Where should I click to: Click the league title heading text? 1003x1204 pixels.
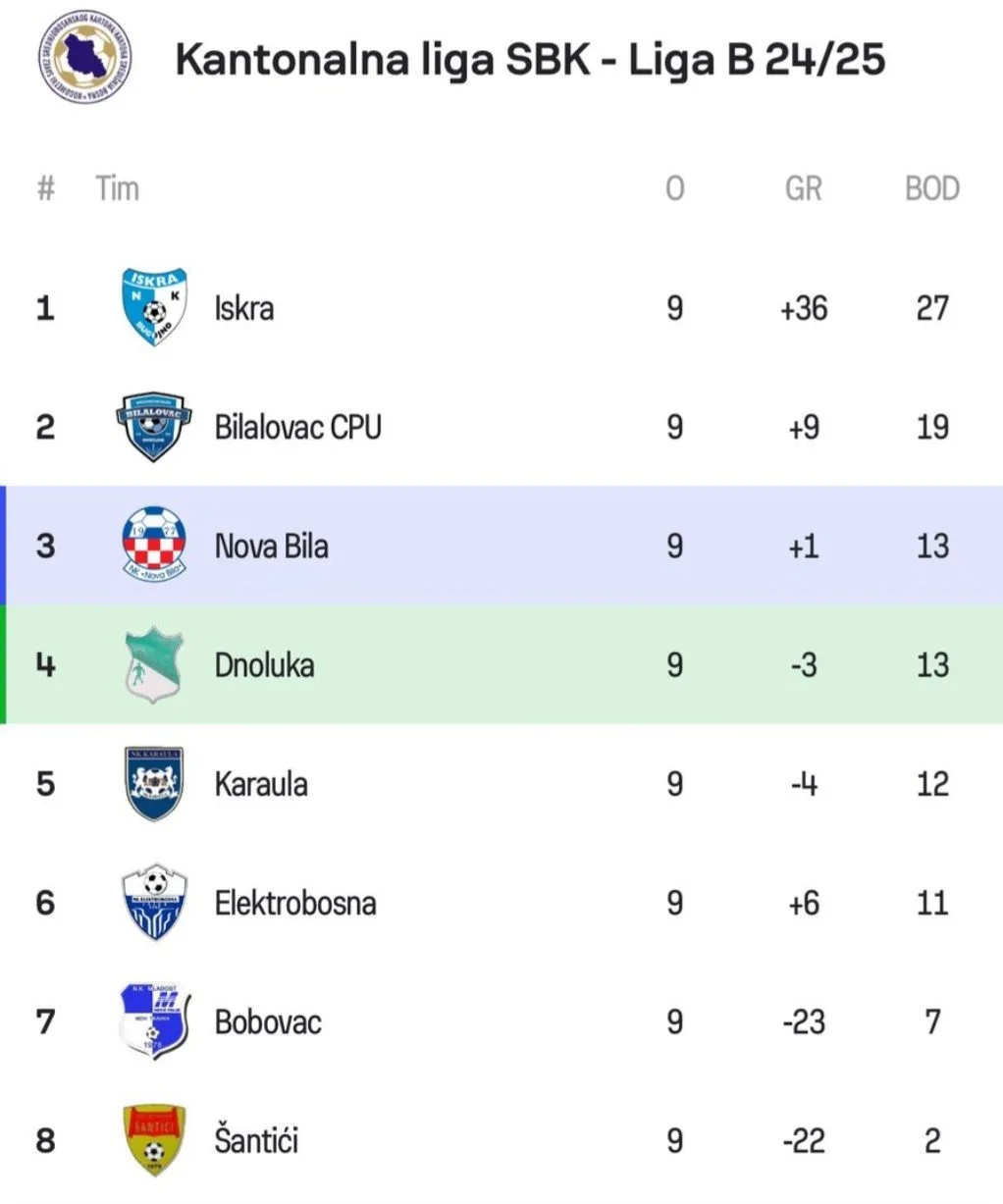point(530,59)
